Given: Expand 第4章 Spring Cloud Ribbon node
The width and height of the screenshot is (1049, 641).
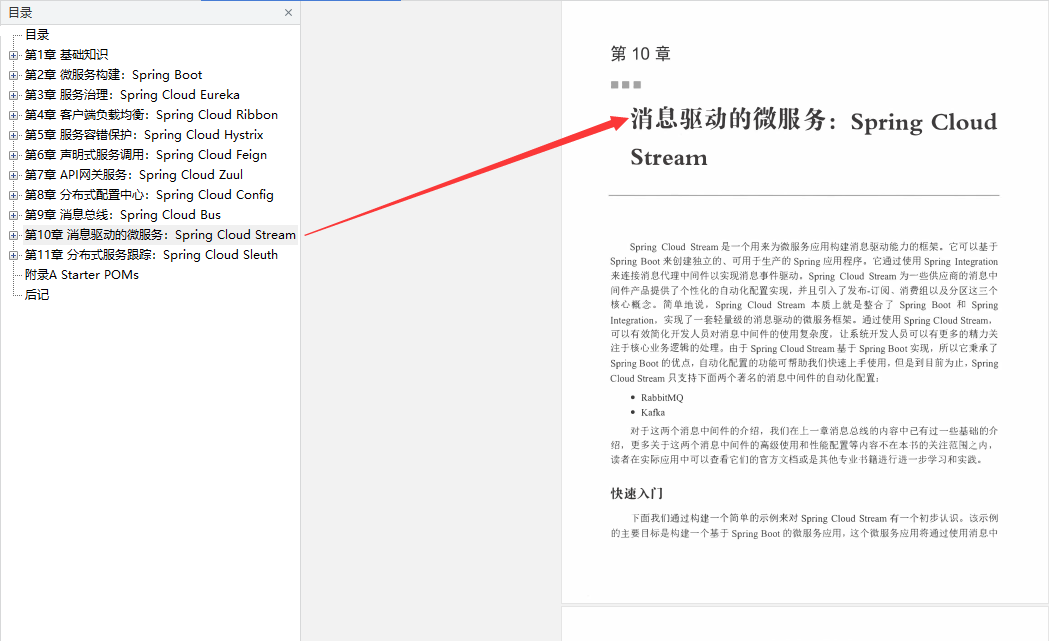Looking at the screenshot, I should click(x=13, y=116).
